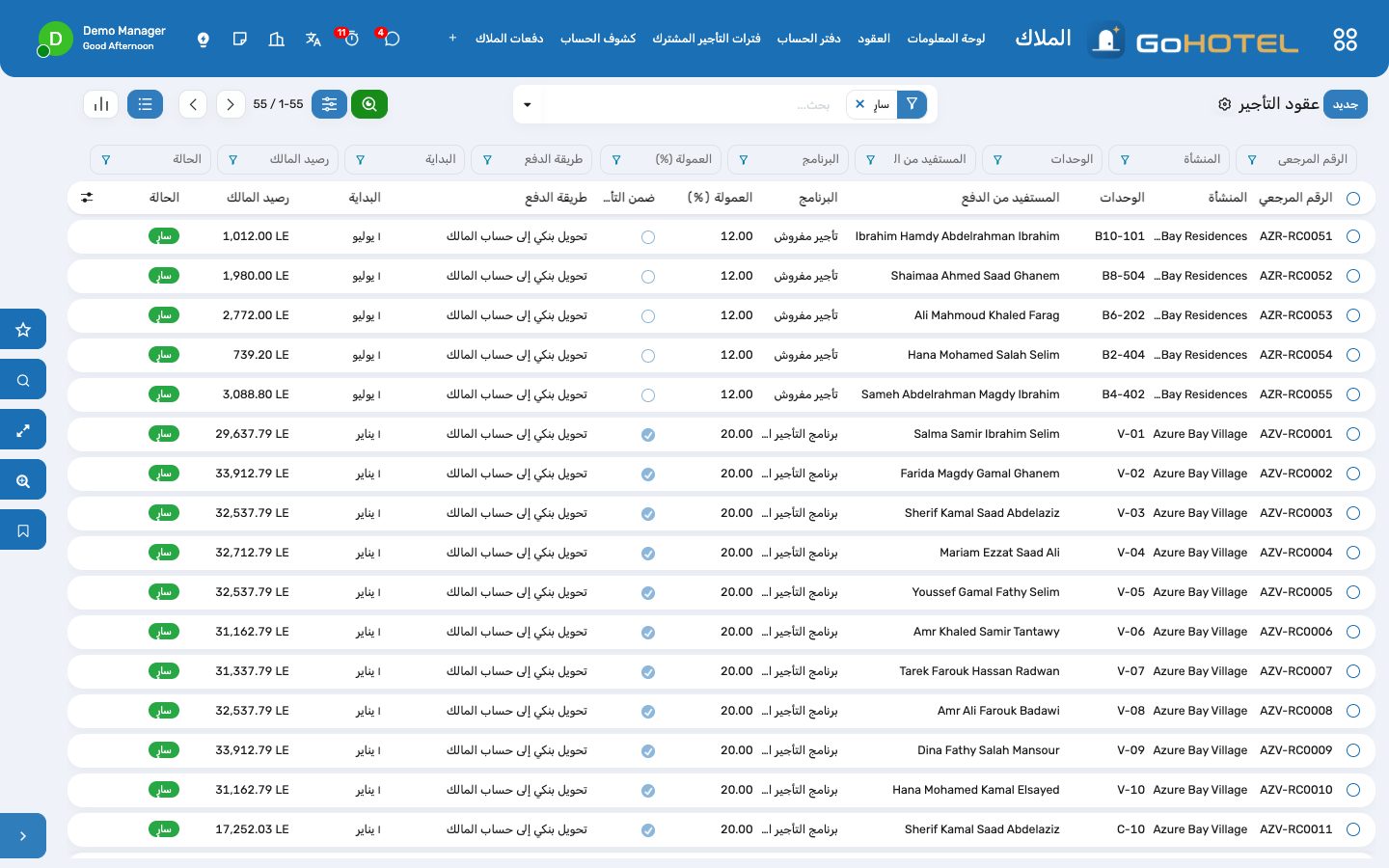This screenshot has height=868, width=1389.
Task: Open the دفتر الحساب menu
Action: click(808, 39)
